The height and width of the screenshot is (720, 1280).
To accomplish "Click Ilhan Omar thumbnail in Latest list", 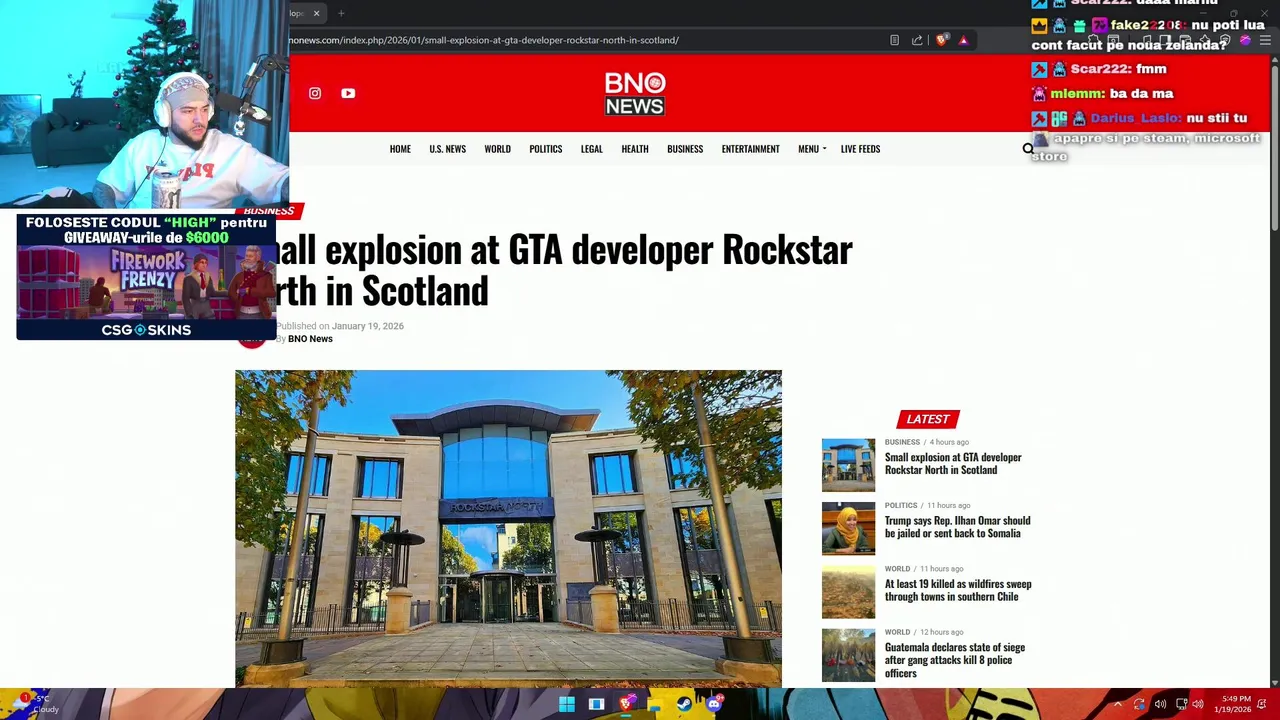I will (848, 528).
